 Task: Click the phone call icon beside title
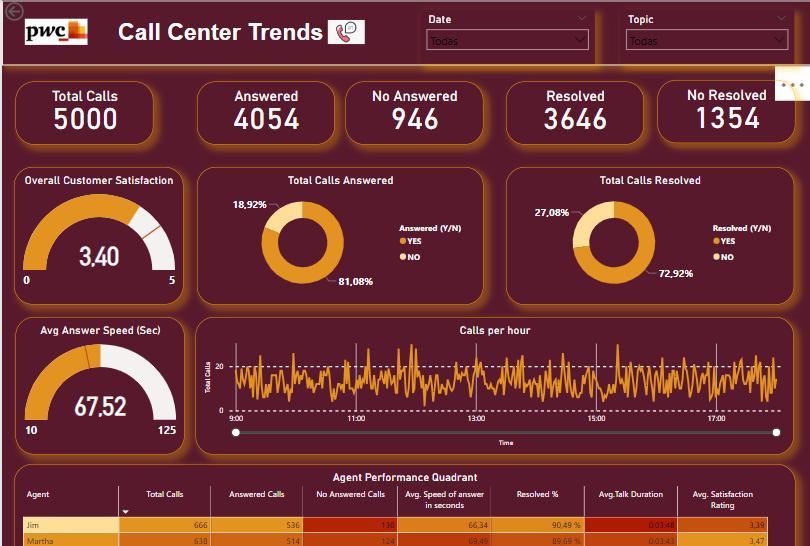(347, 32)
